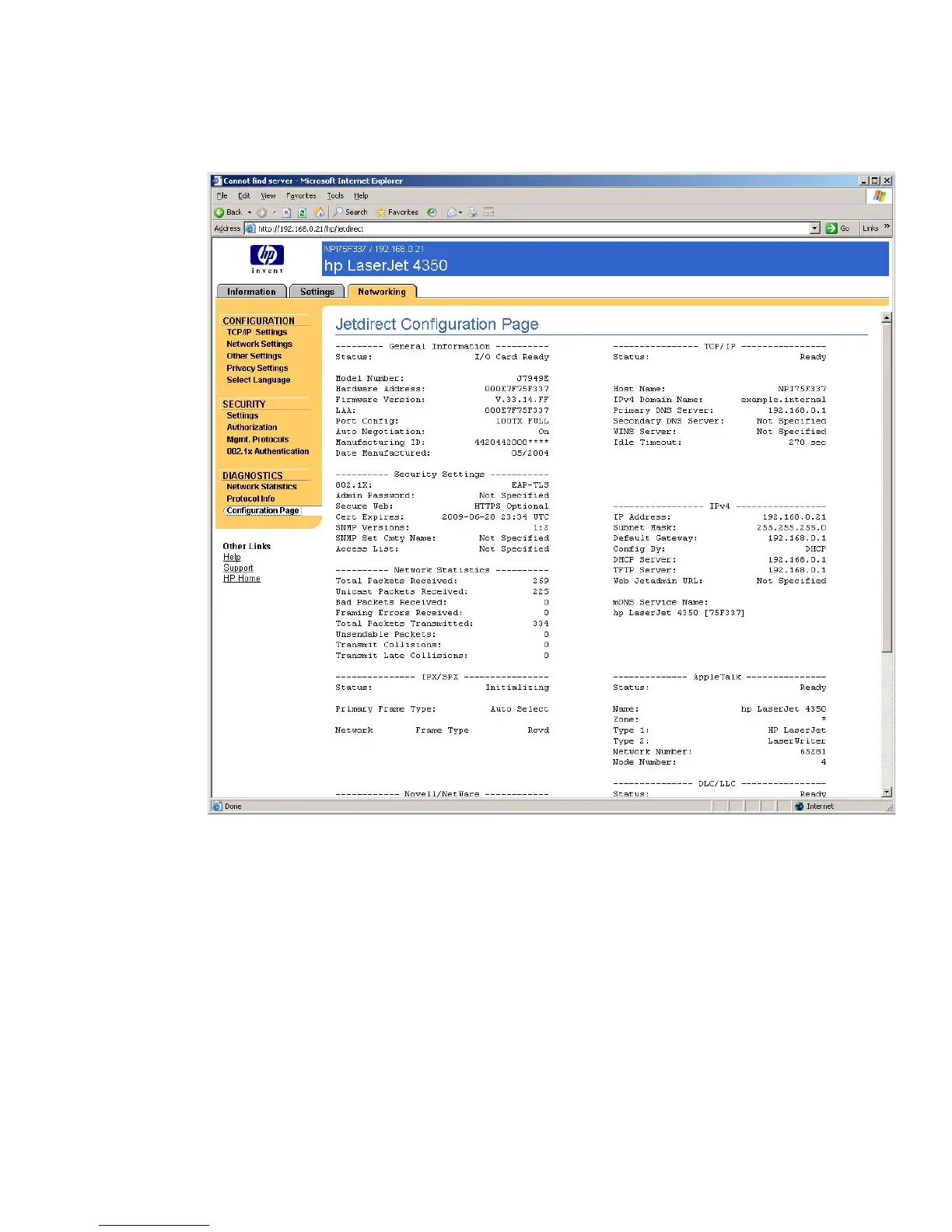The height and width of the screenshot is (1232, 952).
Task: Click the Windows flag logo
Action: (x=879, y=197)
